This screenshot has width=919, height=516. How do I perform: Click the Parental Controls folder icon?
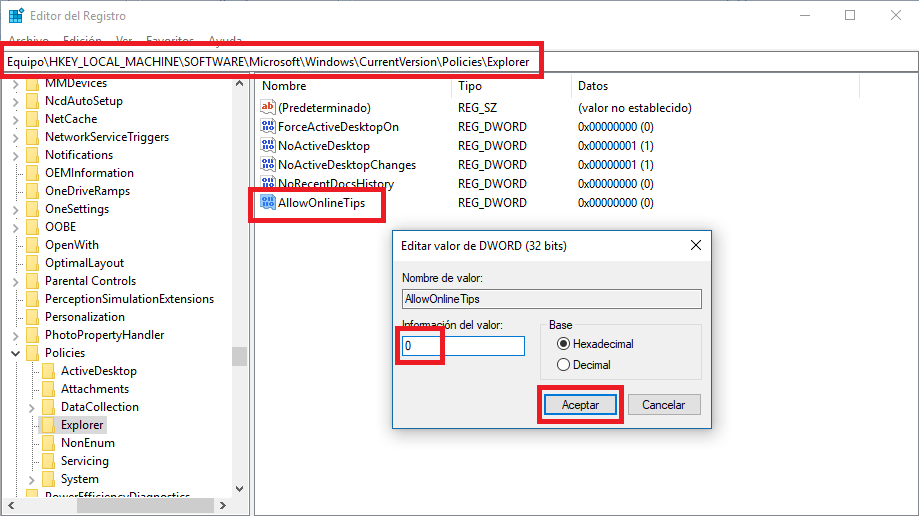click(x=33, y=281)
